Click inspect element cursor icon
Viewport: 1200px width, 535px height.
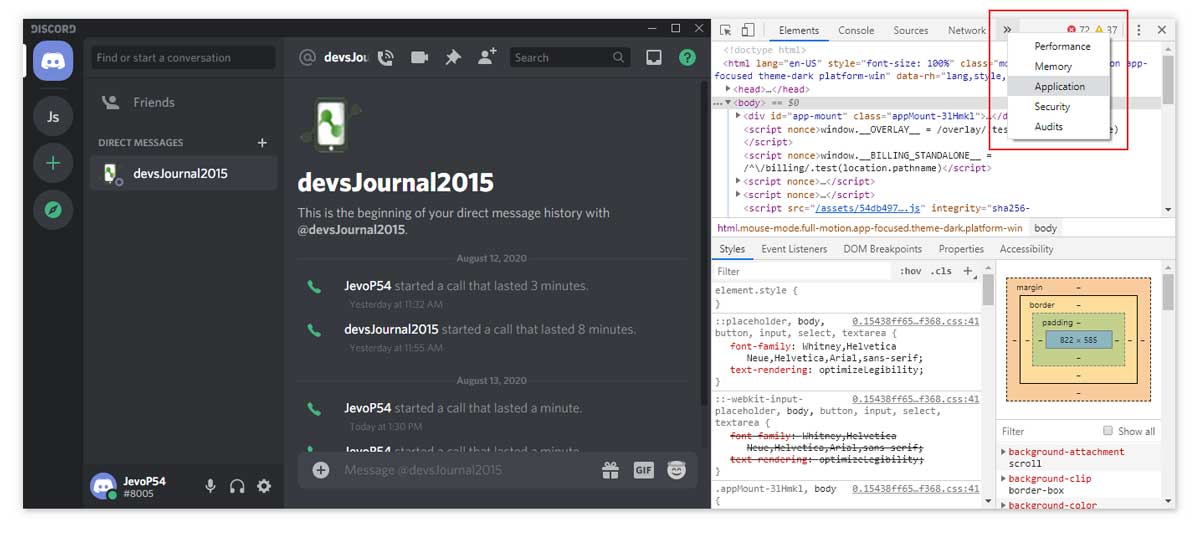726,30
